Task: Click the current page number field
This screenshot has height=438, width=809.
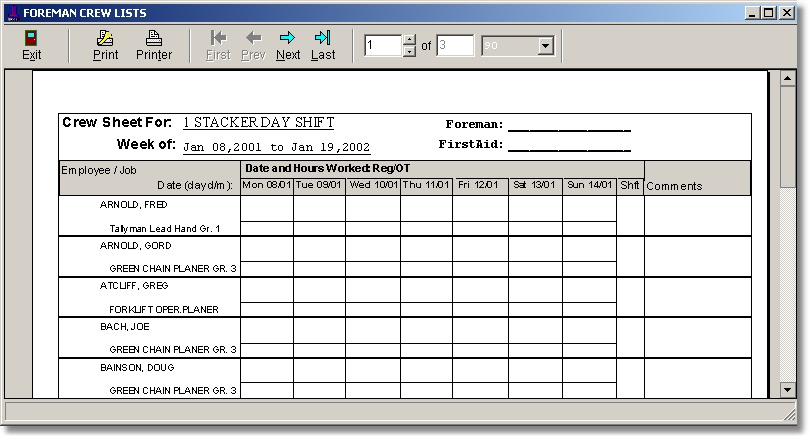Action: pos(382,46)
